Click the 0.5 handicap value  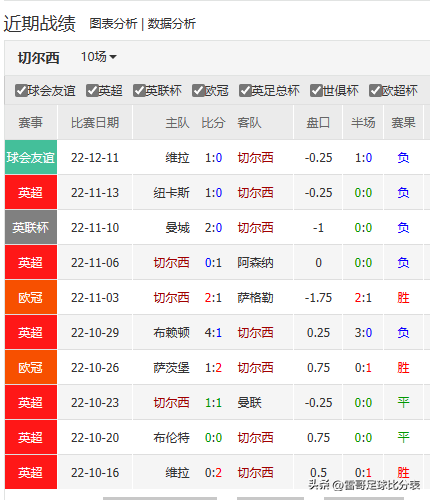(318, 473)
